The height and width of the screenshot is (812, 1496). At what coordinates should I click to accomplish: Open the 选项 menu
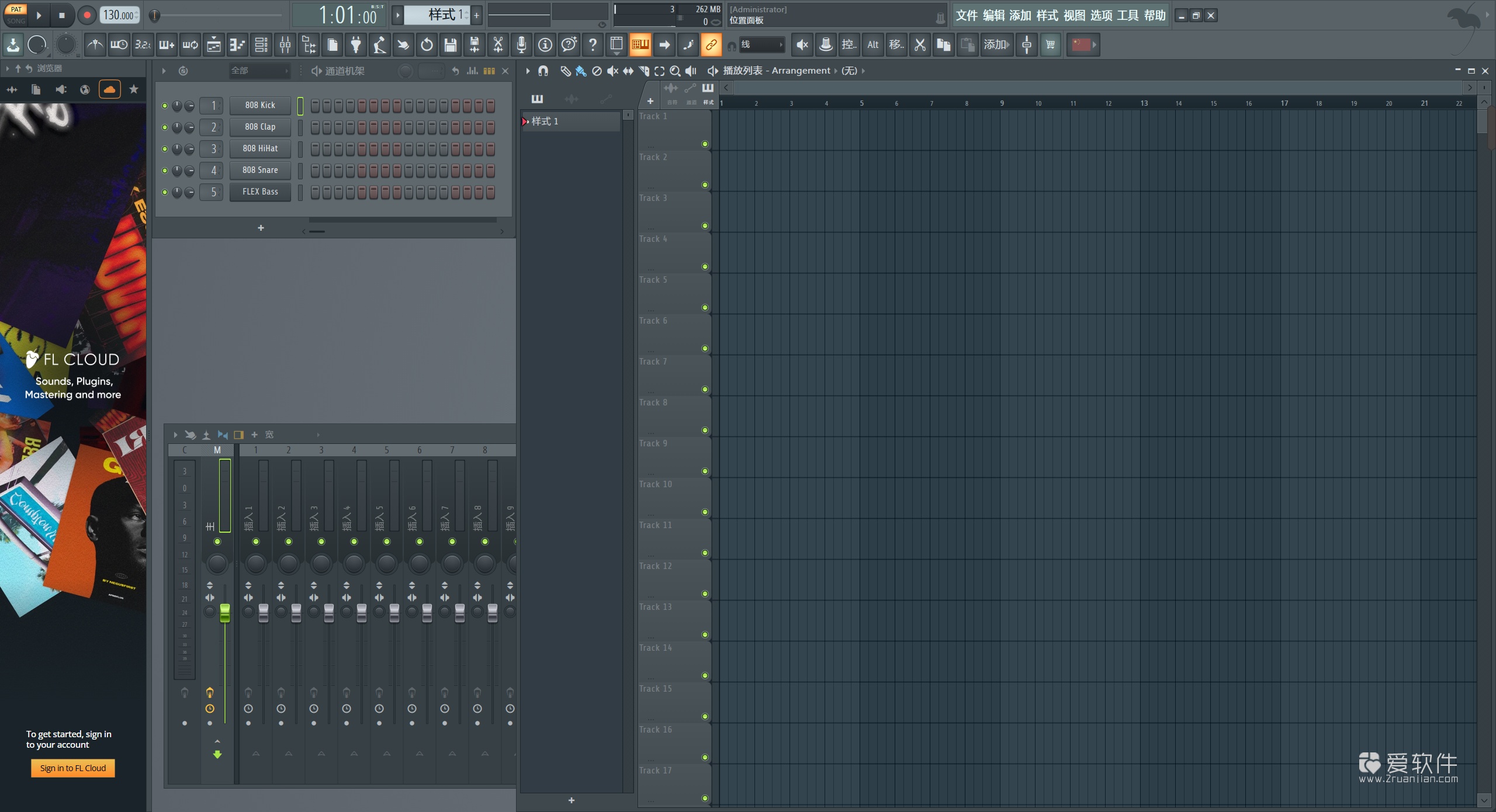[x=1102, y=15]
